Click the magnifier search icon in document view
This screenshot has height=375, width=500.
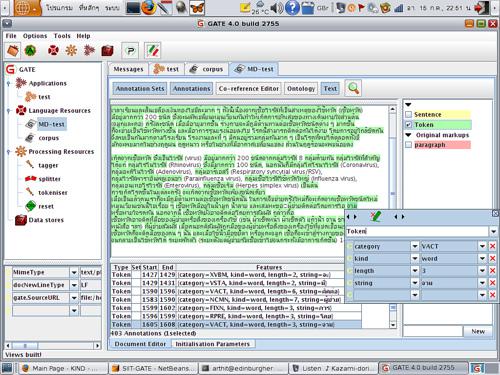pyautogui.click(x=353, y=88)
